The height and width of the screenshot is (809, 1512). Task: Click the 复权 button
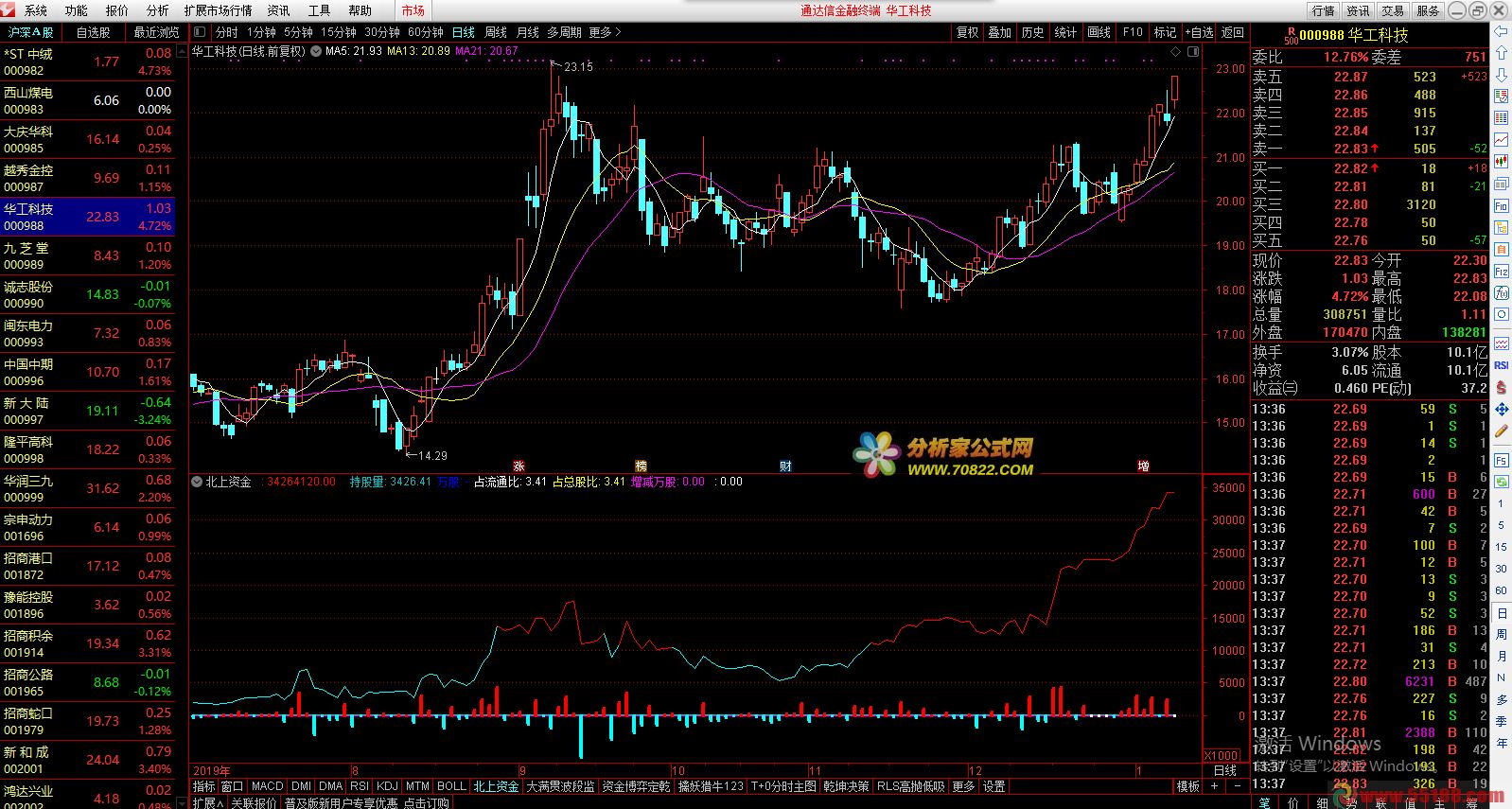click(x=967, y=32)
